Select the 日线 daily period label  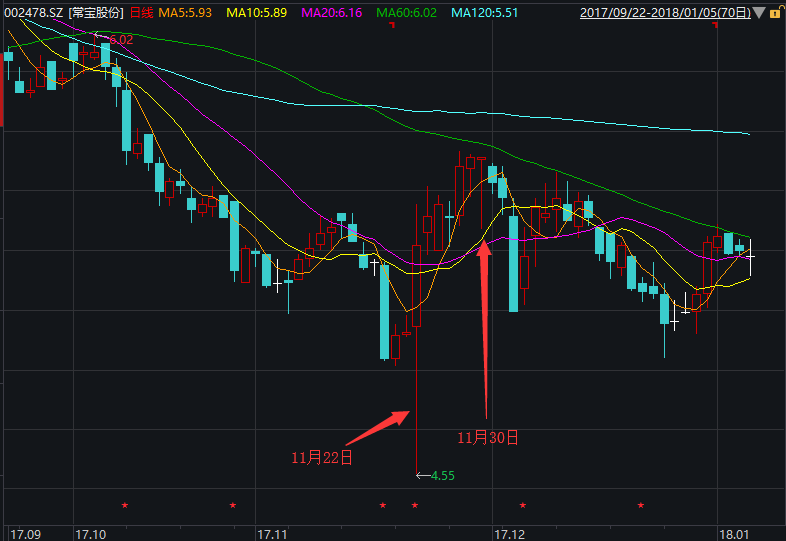tap(142, 13)
